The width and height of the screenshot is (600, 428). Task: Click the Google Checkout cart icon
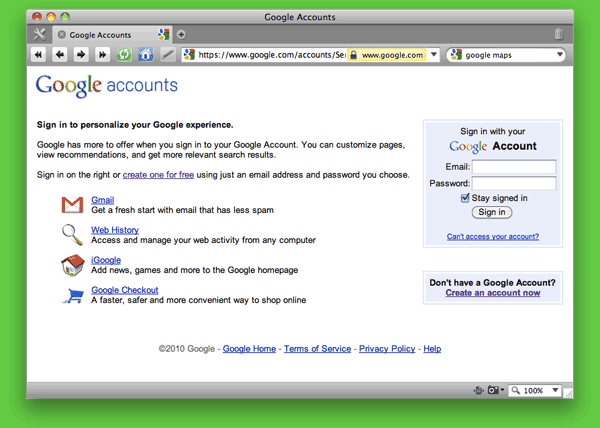[x=73, y=296]
